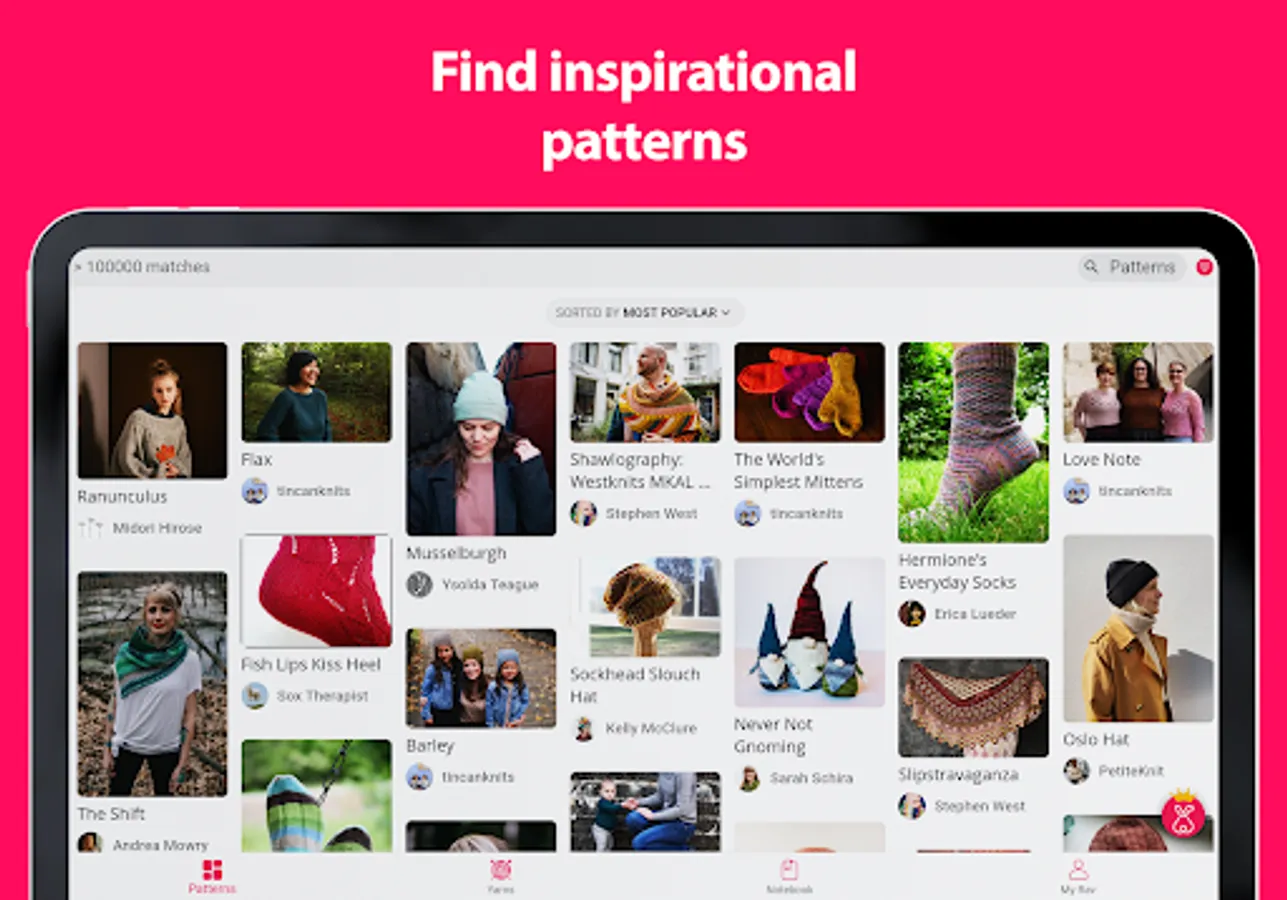Screen dimensions: 1287x900
Task: Open the Slipstravaganza shawl thumbnail
Action: [x=973, y=706]
